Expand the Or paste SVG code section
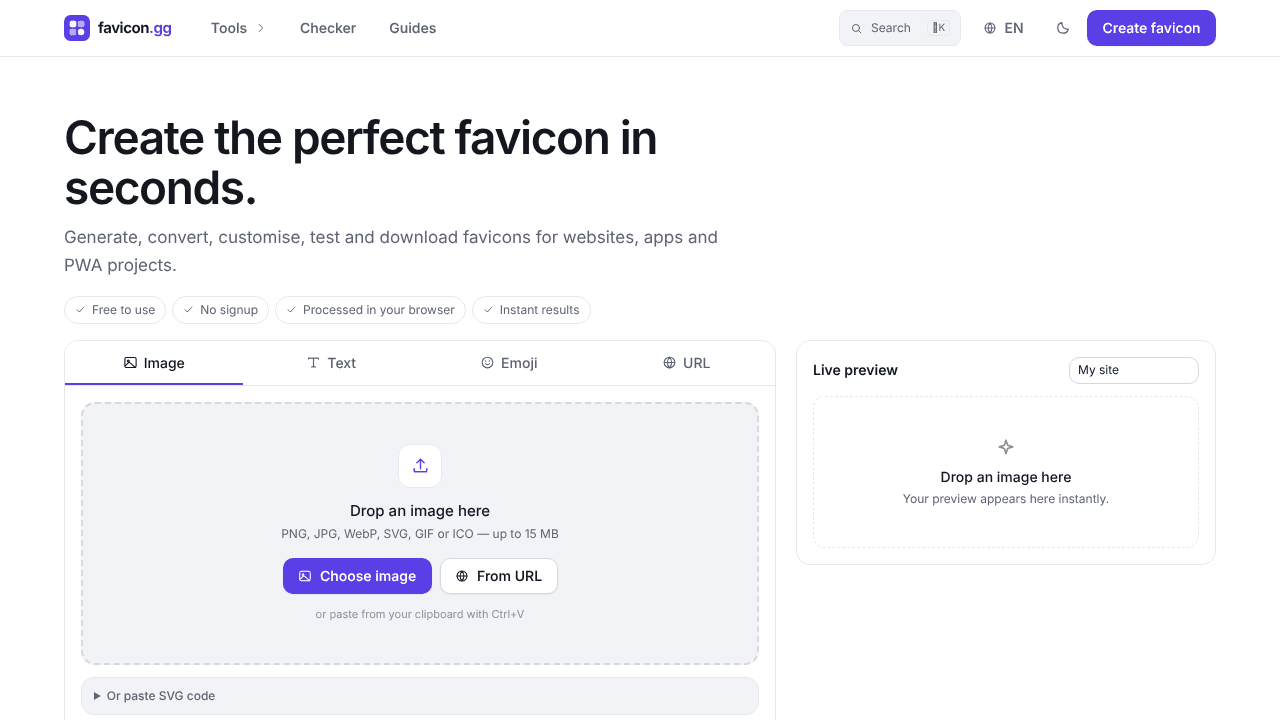 tap(420, 696)
